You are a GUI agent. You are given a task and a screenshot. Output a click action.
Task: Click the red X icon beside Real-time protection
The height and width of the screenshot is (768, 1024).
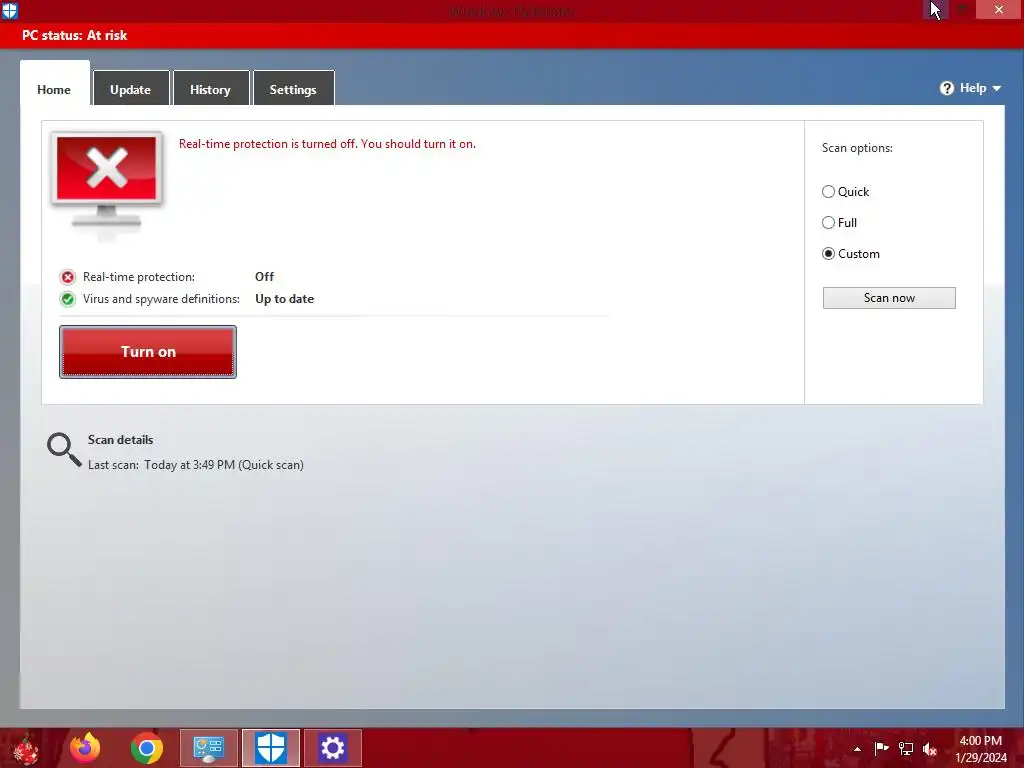[67, 277]
